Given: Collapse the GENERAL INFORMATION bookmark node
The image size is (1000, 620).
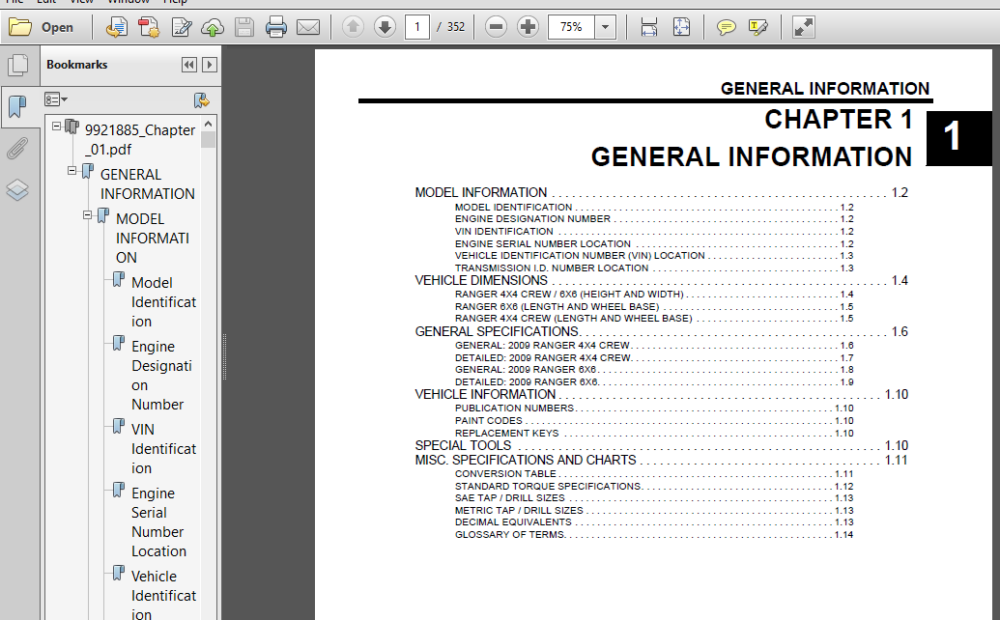Looking at the screenshot, I should point(72,171).
